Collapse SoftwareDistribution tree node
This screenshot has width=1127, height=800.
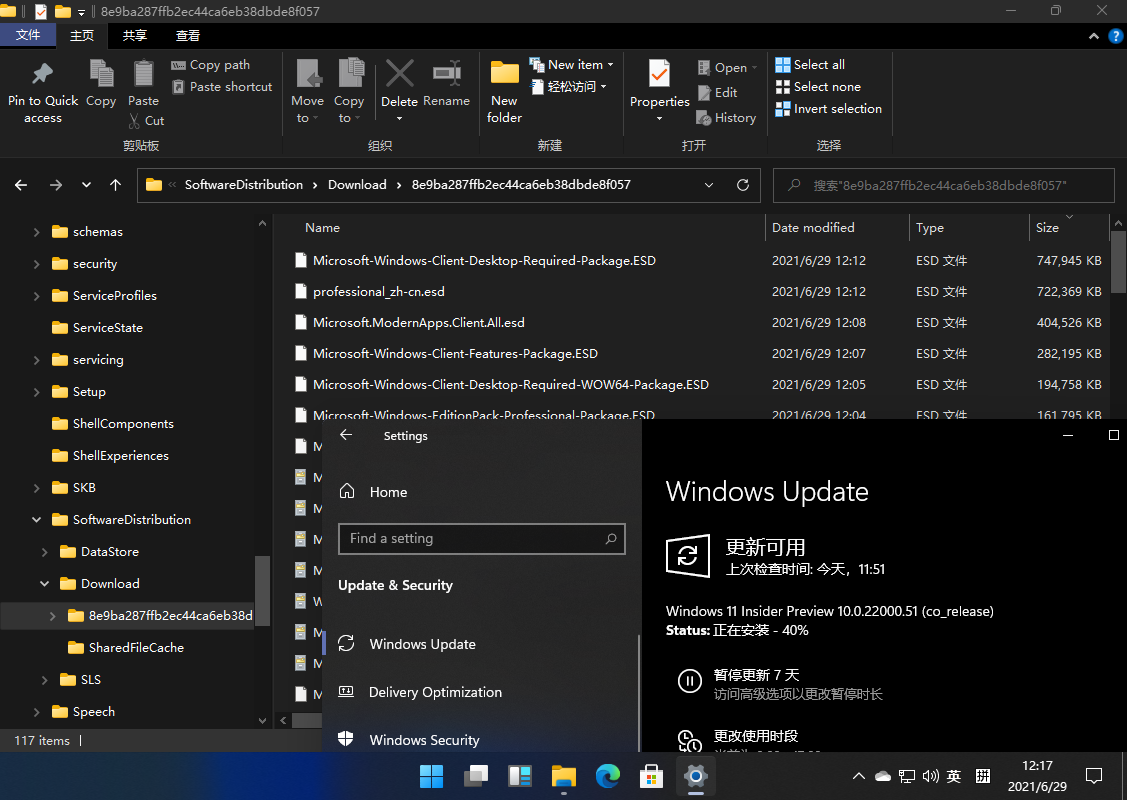(36, 520)
